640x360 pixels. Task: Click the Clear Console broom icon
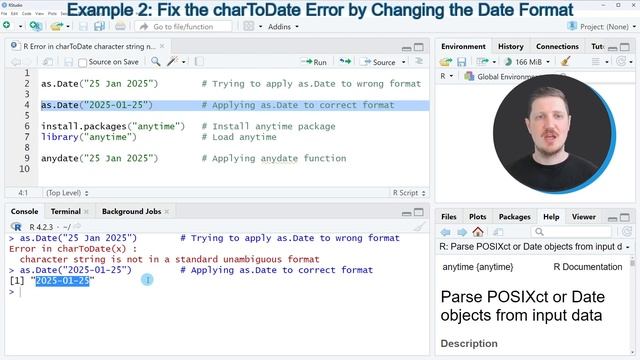point(420,227)
